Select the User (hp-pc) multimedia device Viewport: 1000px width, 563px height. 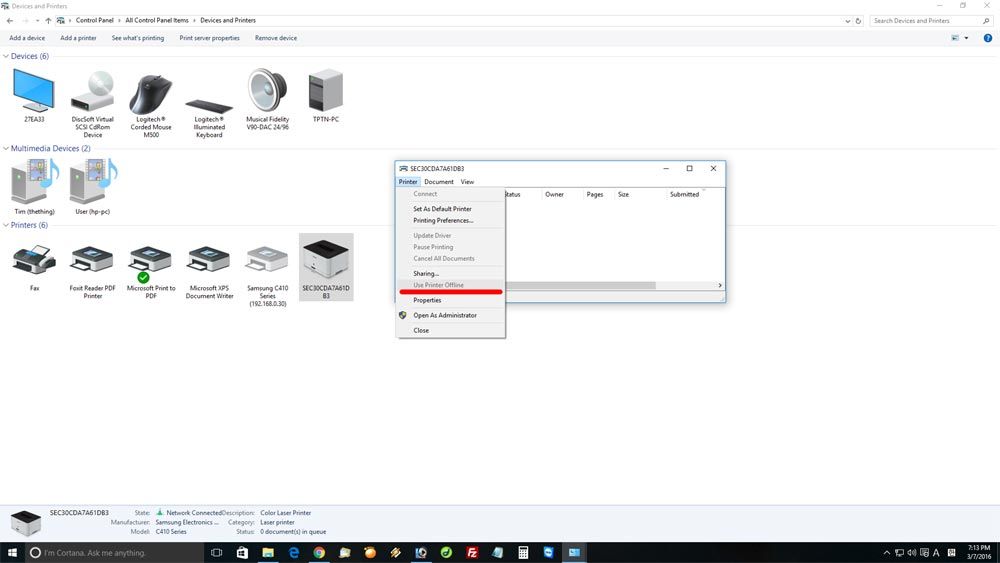93,182
